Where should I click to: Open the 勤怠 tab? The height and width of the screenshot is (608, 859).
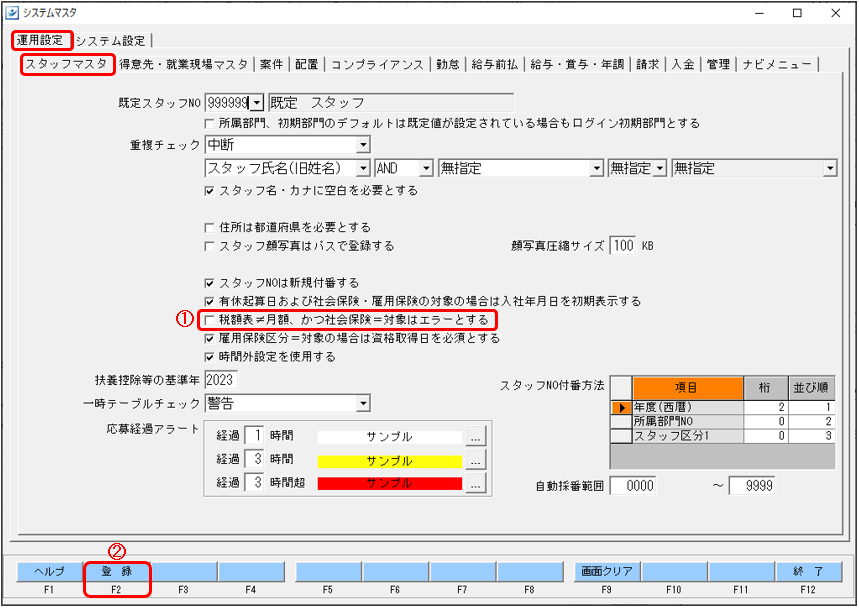coord(448,65)
